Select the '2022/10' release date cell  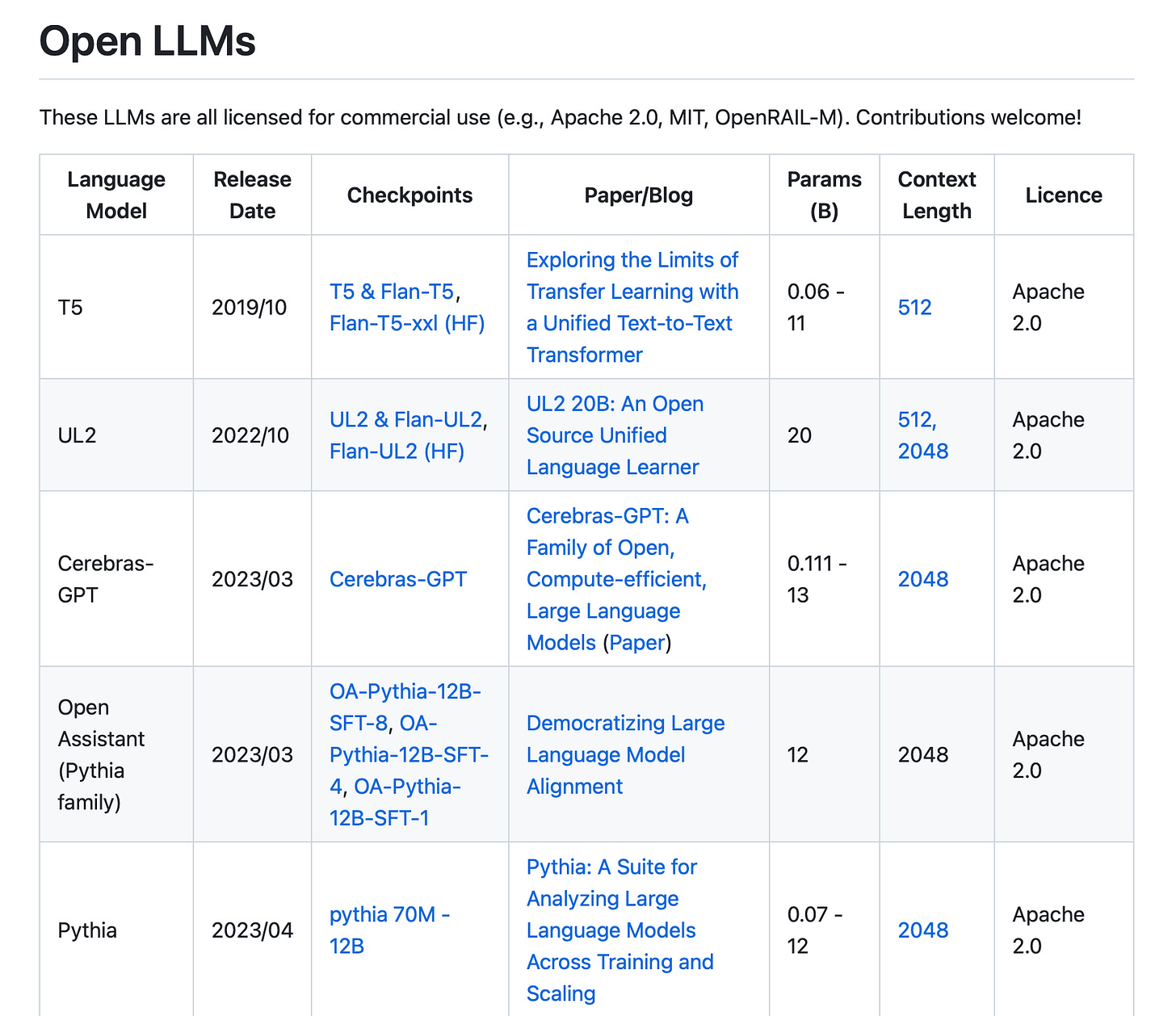point(250,435)
